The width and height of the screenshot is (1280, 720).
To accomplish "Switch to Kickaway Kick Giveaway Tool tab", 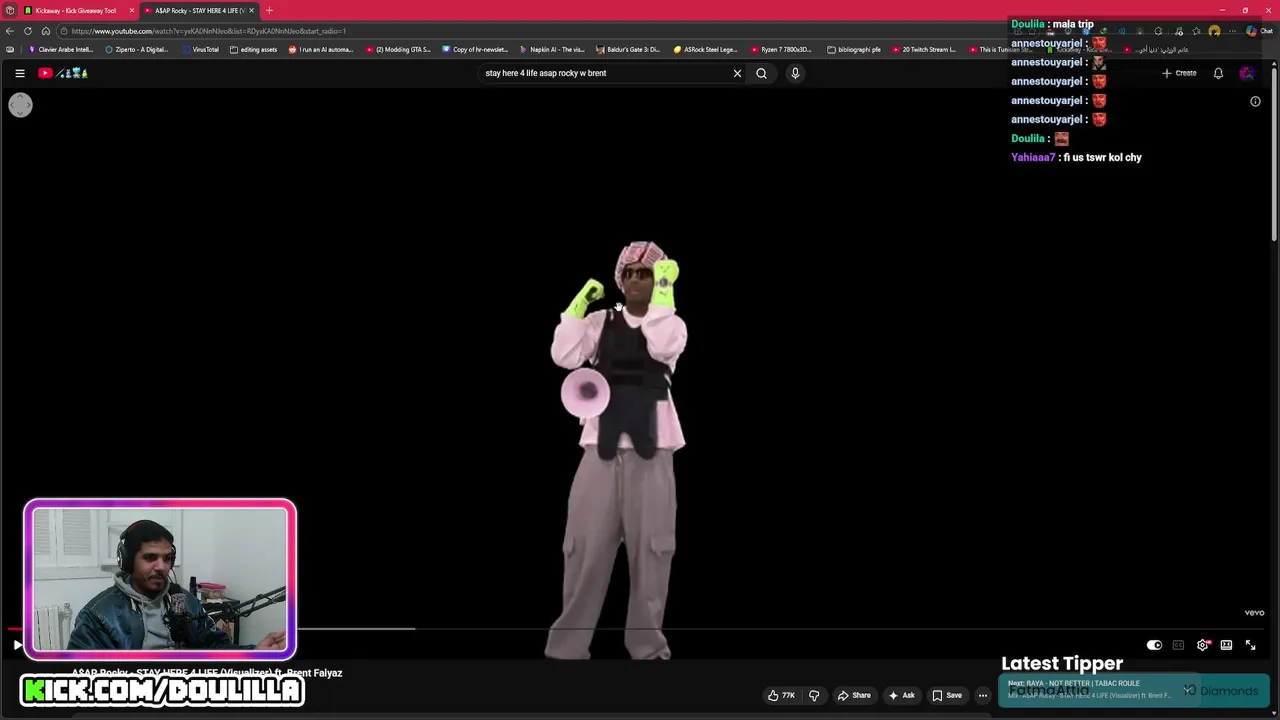I will (x=78, y=10).
